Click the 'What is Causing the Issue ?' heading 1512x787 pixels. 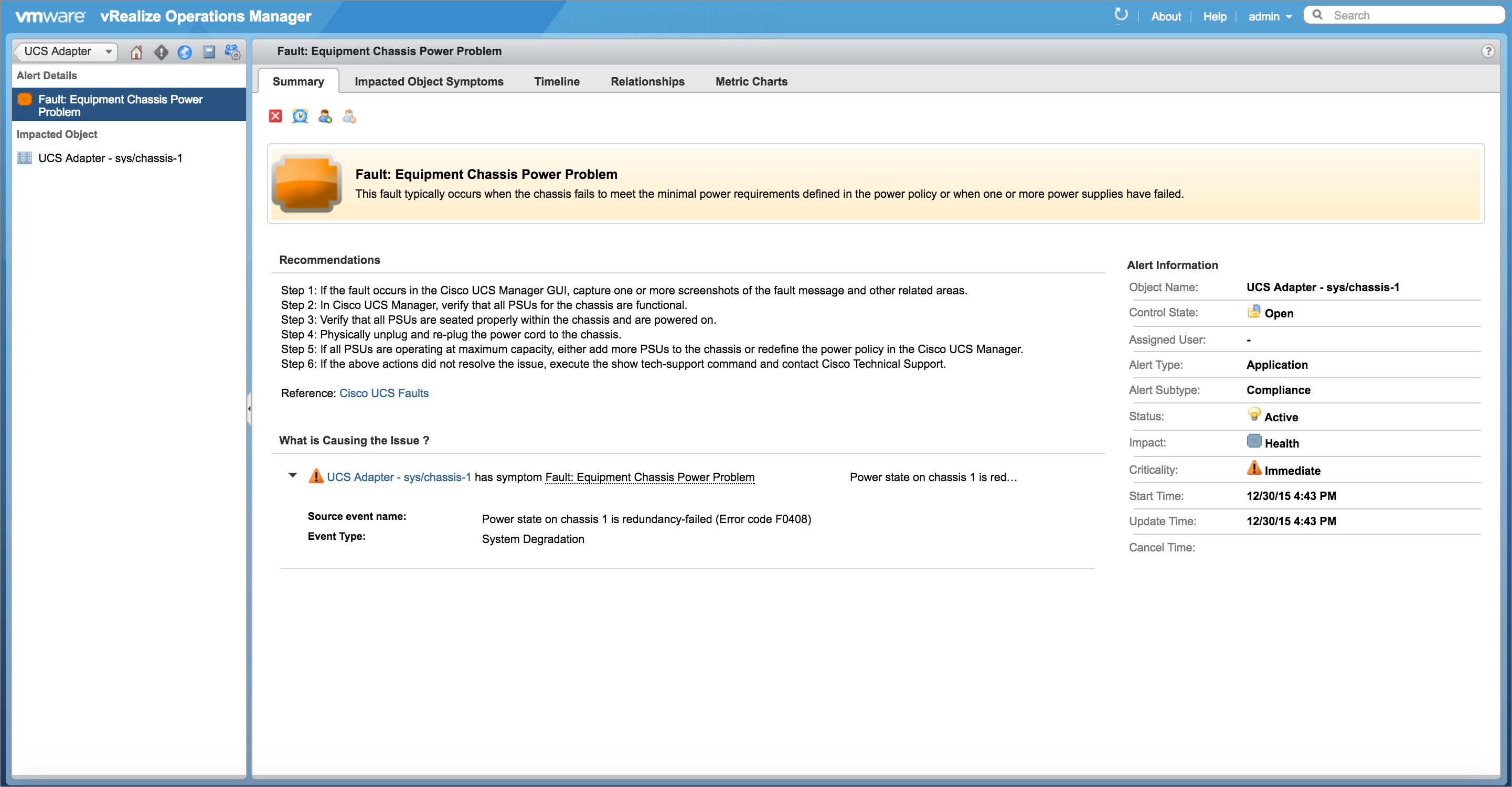pyautogui.click(x=354, y=440)
